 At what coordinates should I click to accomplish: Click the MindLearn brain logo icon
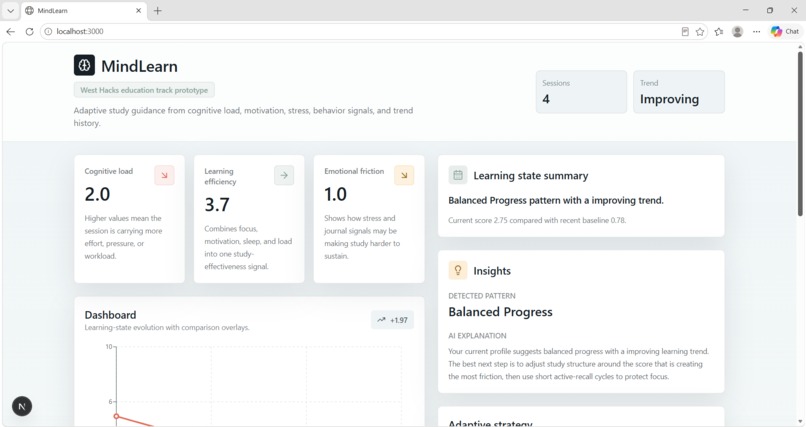[x=84, y=65]
